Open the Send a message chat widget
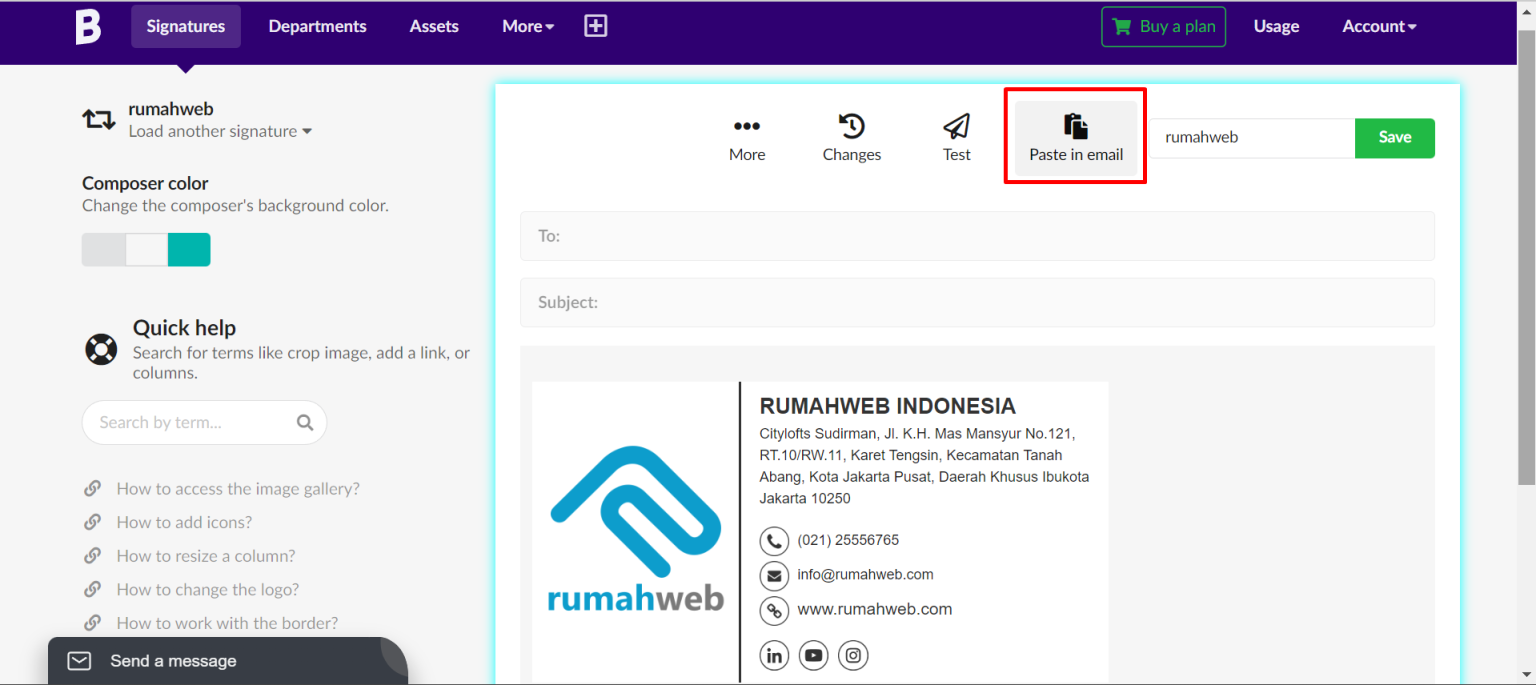 click(x=228, y=661)
